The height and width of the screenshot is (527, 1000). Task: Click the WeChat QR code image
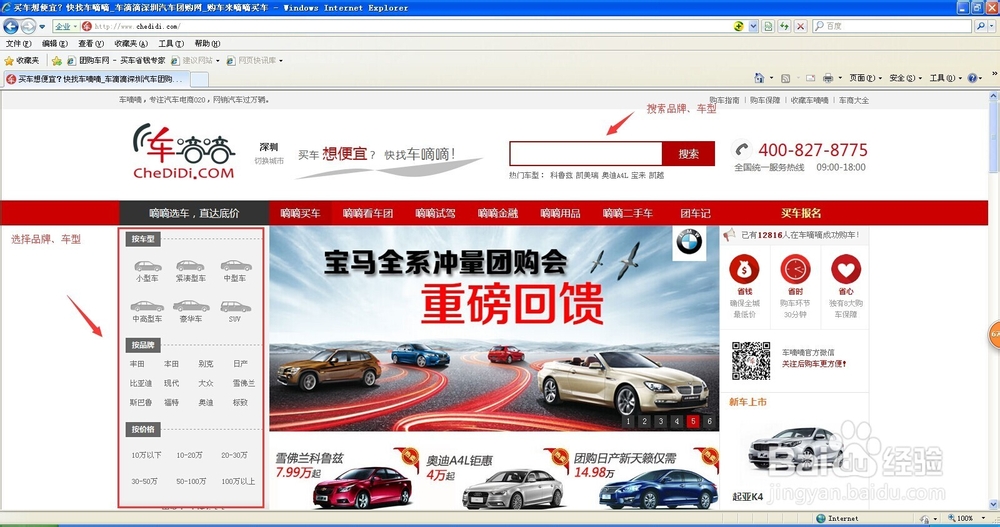(x=751, y=361)
